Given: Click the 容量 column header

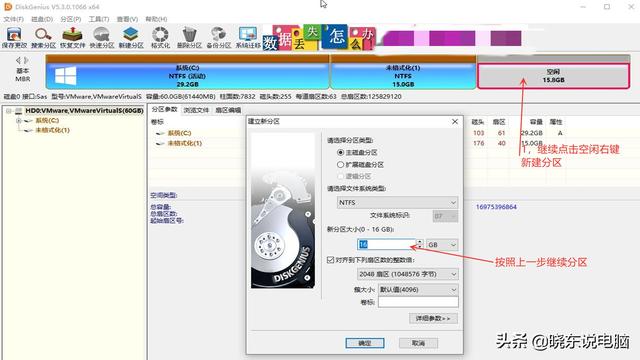Looking at the screenshot, I should (x=536, y=122).
